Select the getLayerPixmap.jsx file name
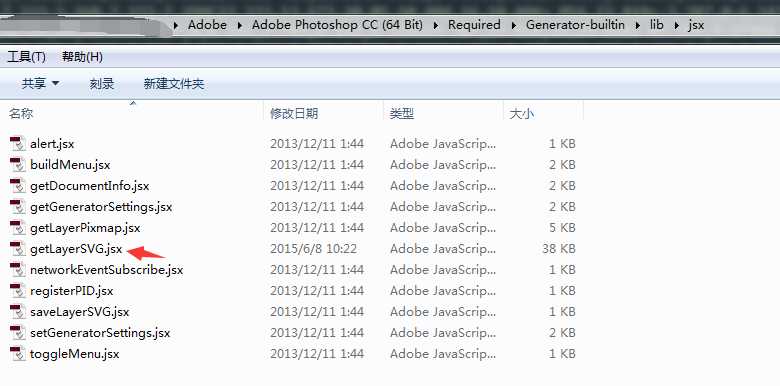This screenshot has height=386, width=780. [x=85, y=228]
